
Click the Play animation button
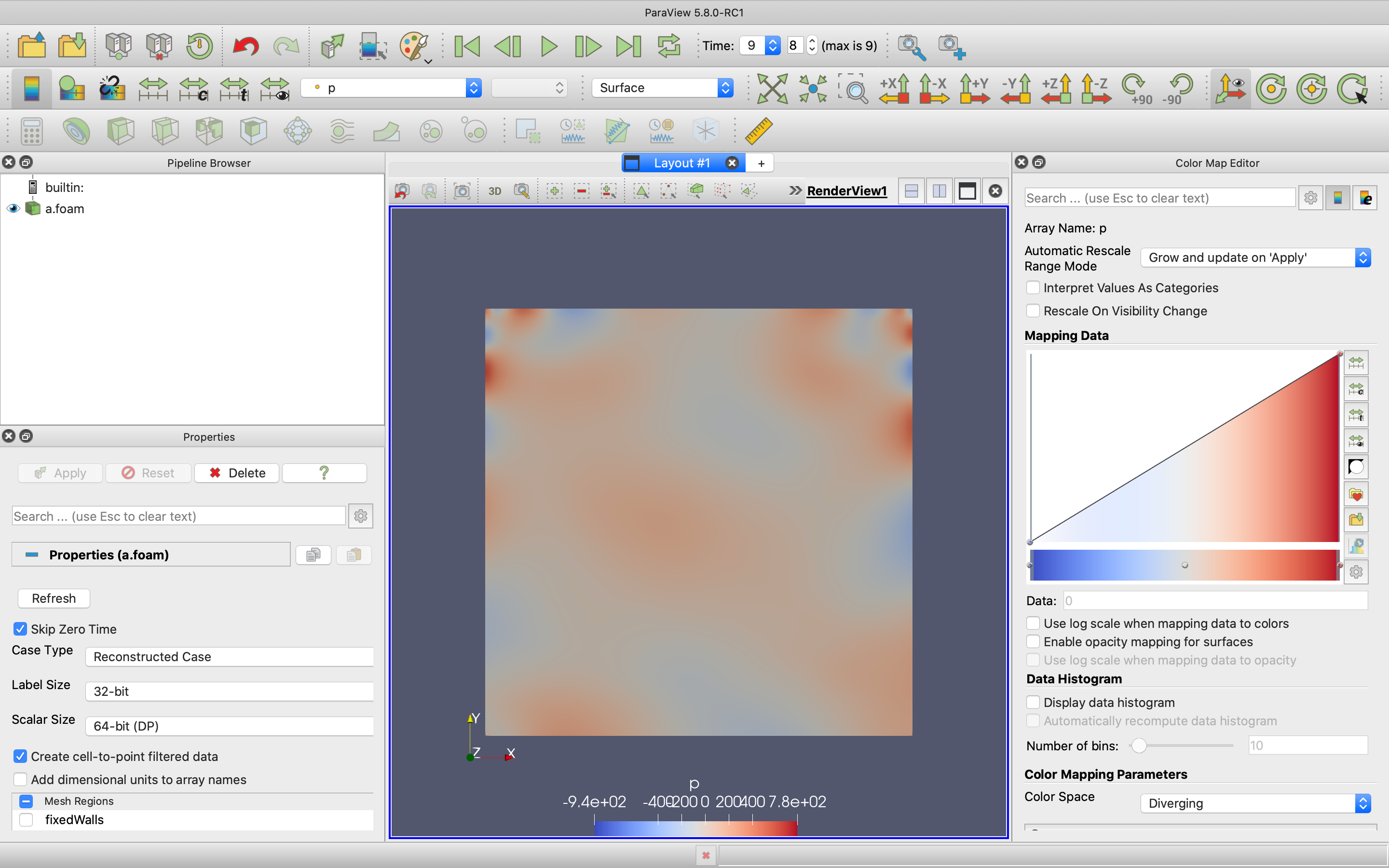pyautogui.click(x=549, y=46)
